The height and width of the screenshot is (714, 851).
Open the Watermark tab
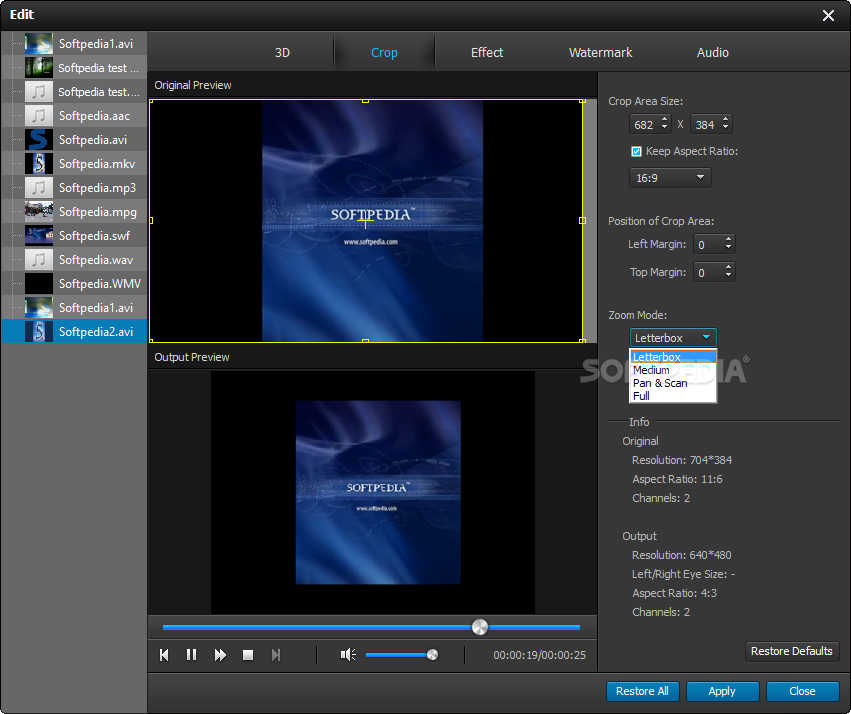coord(600,53)
